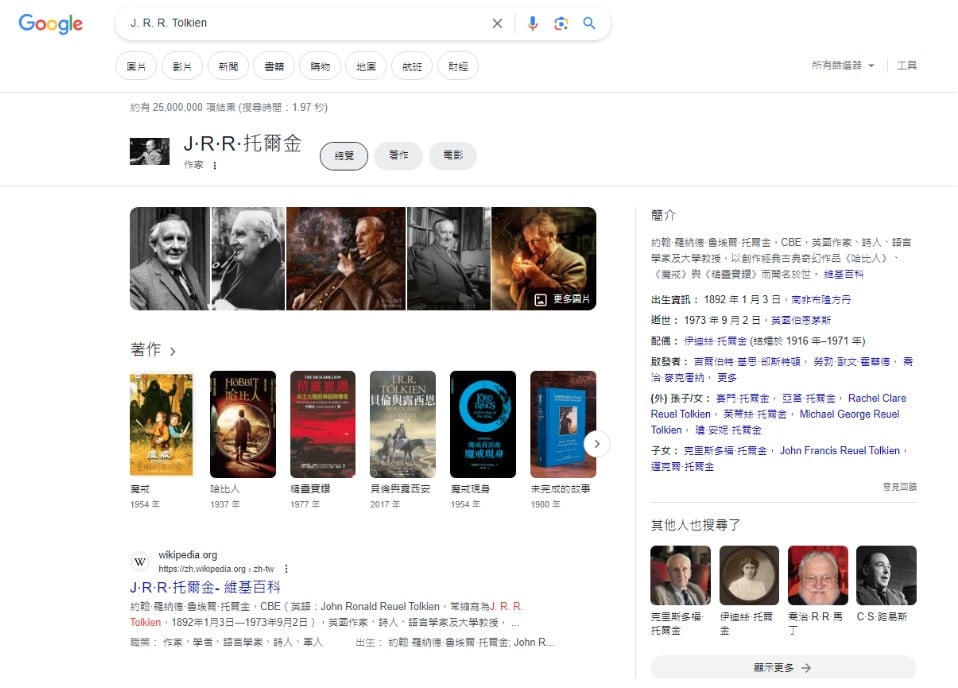
Task: Activate the 經覽 knowledge panel chip
Action: 343,155
